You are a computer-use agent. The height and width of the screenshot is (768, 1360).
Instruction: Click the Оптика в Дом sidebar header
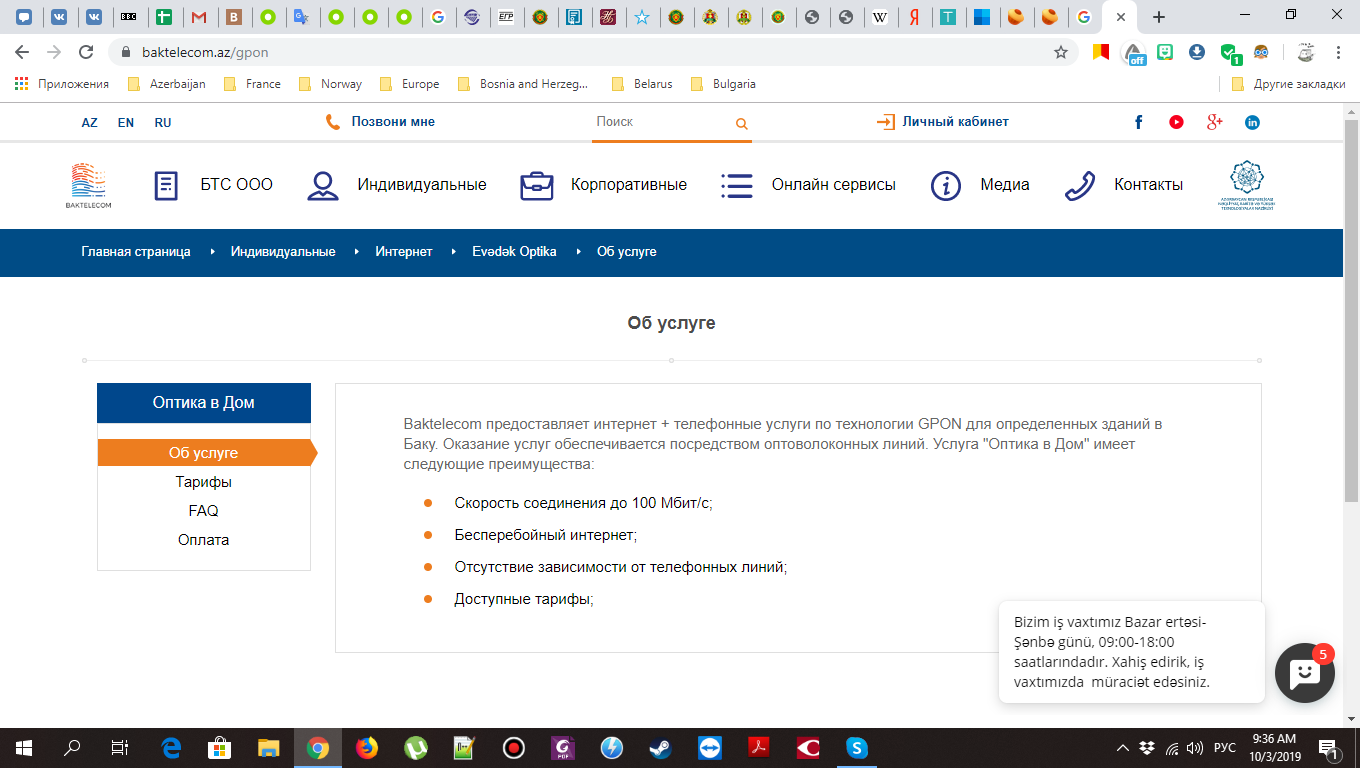pos(204,403)
